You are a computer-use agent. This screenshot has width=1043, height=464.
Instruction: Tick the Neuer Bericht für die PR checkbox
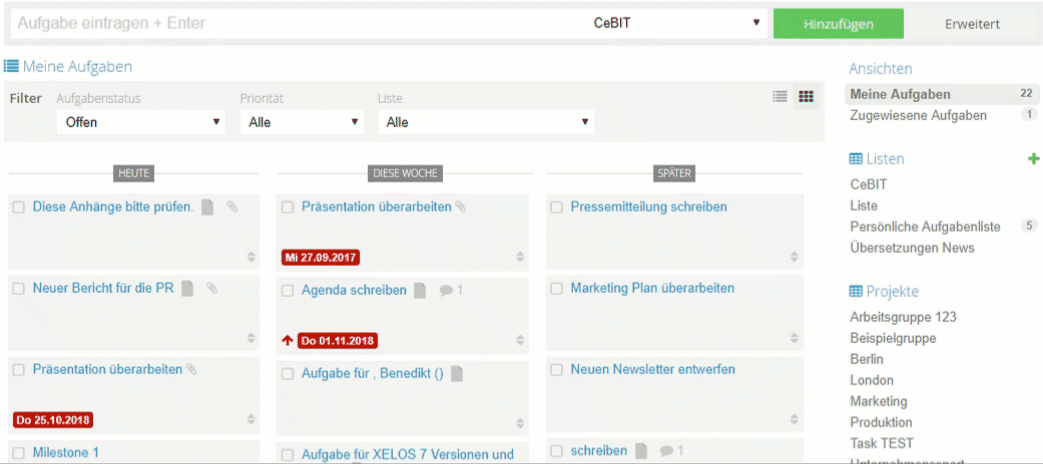[x=18, y=288]
